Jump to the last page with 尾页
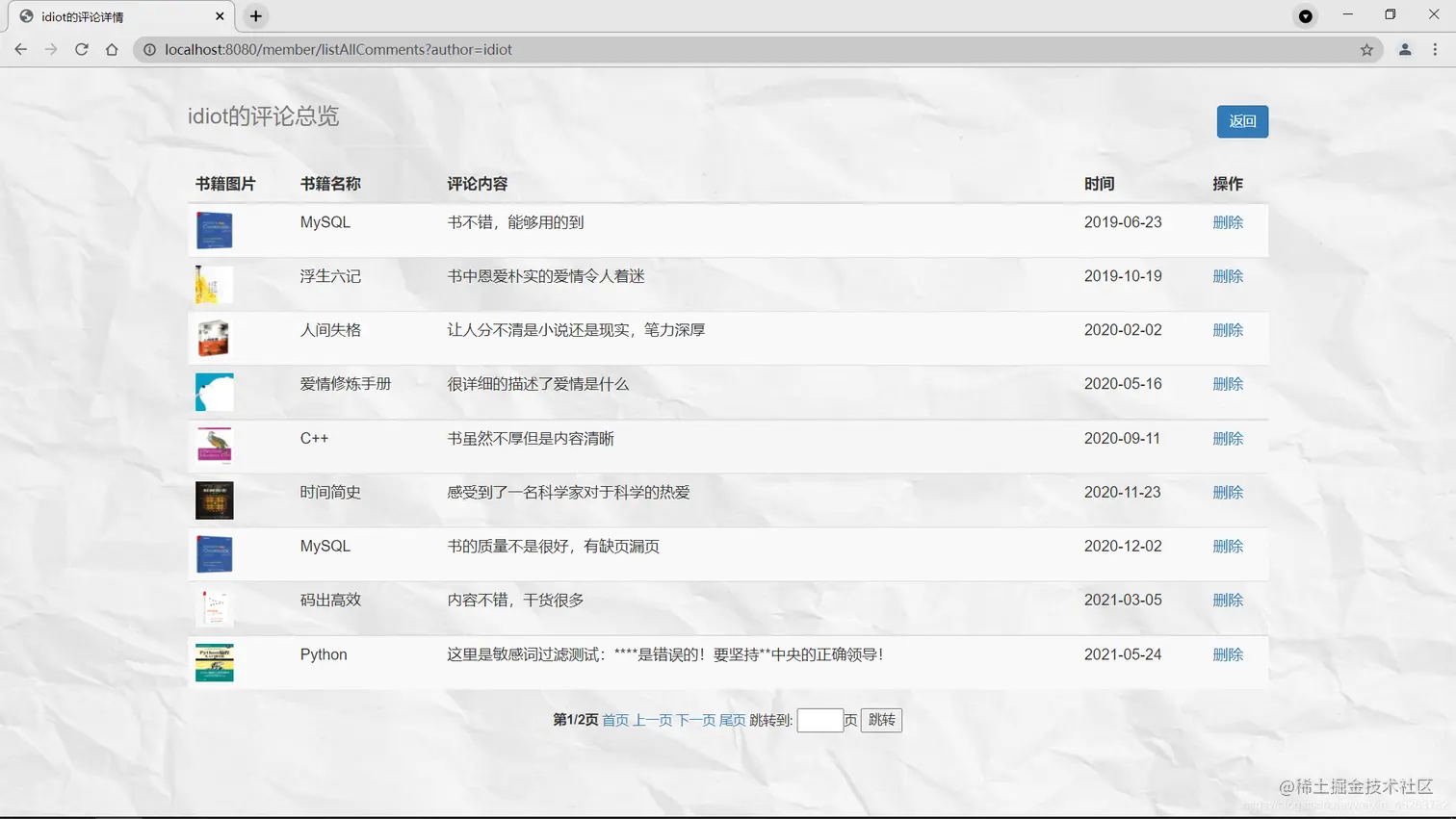The width and height of the screenshot is (1456, 819). [731, 720]
